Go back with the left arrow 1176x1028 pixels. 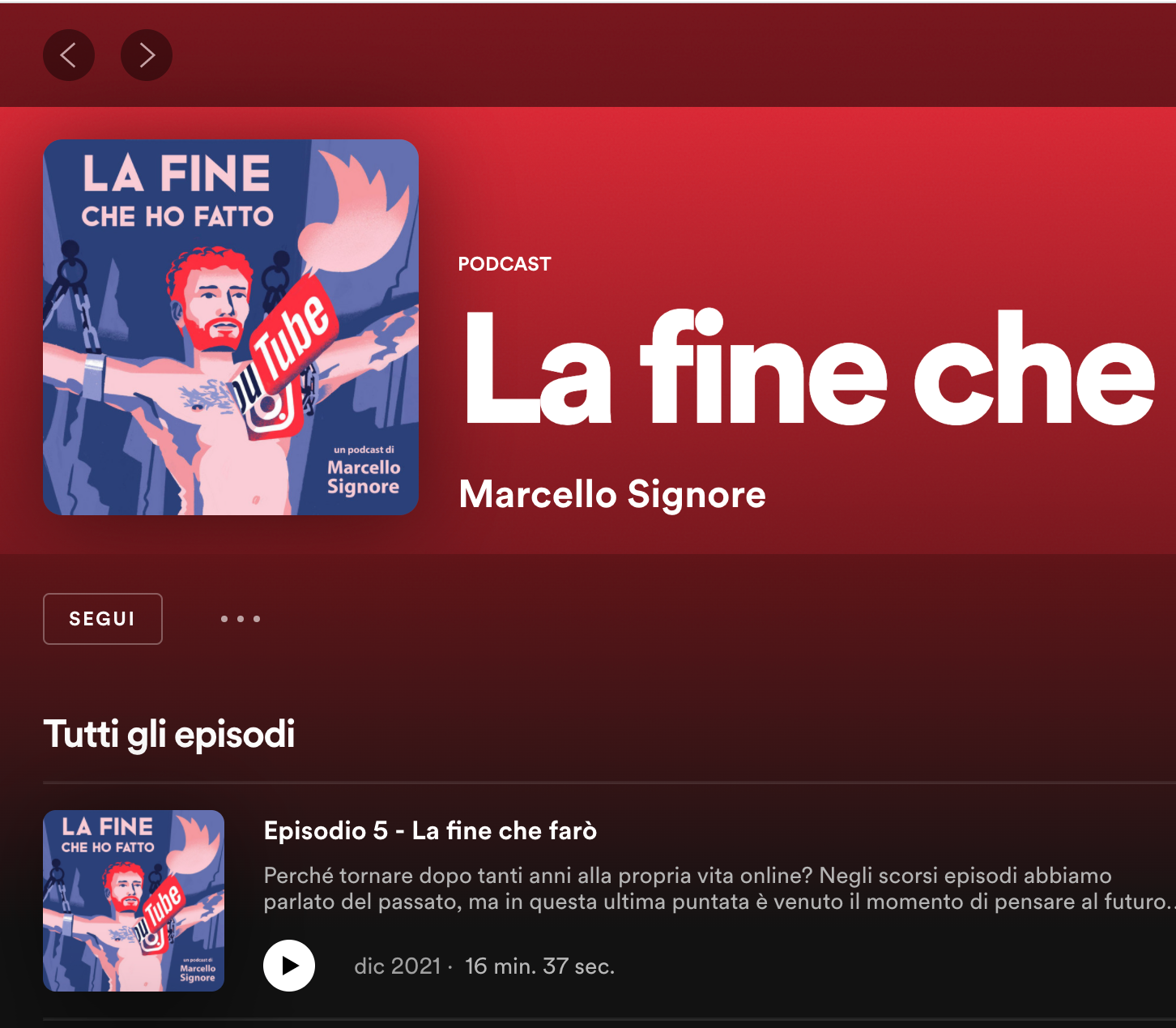tap(69, 55)
